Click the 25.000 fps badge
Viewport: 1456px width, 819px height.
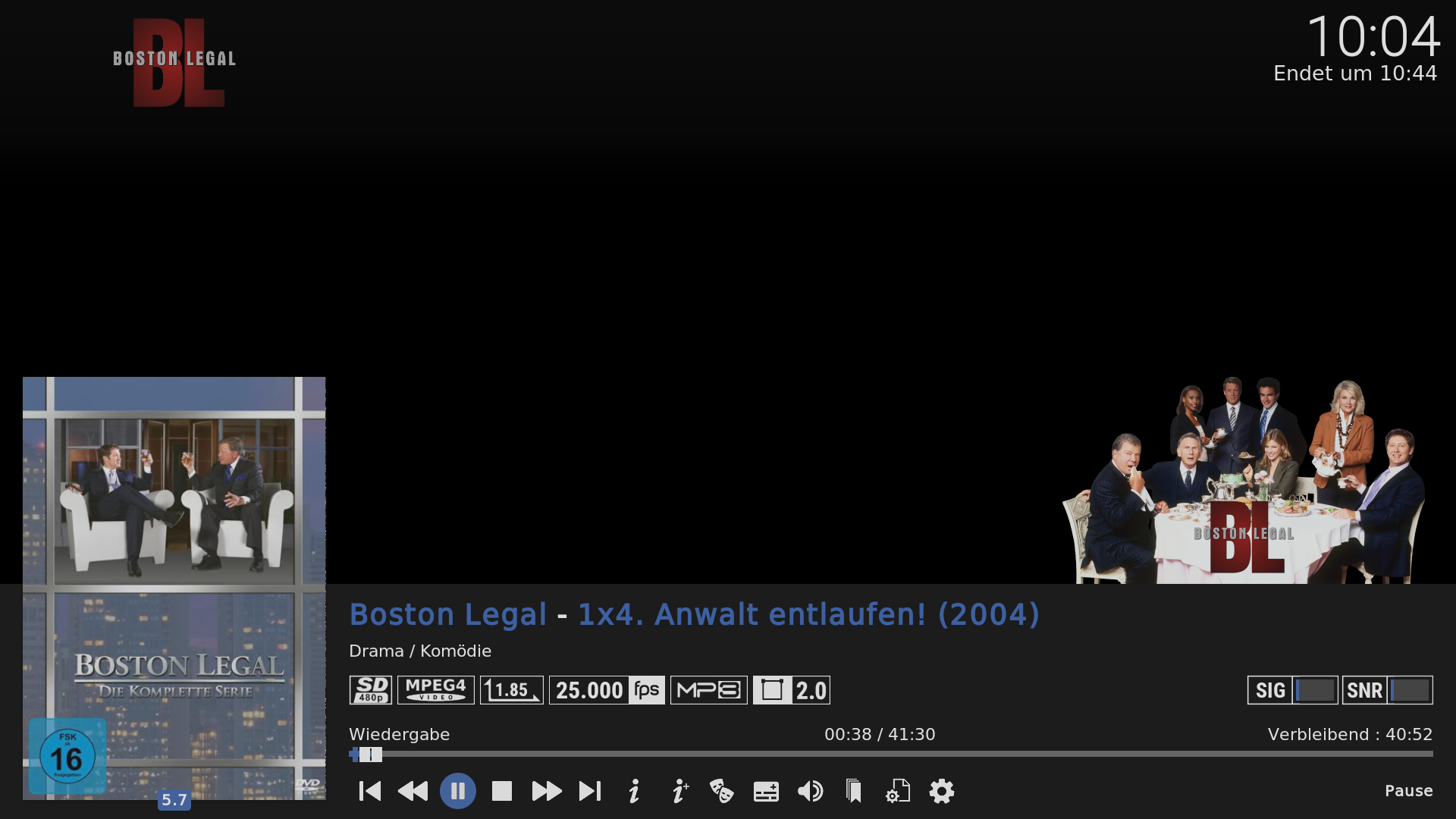[607, 690]
